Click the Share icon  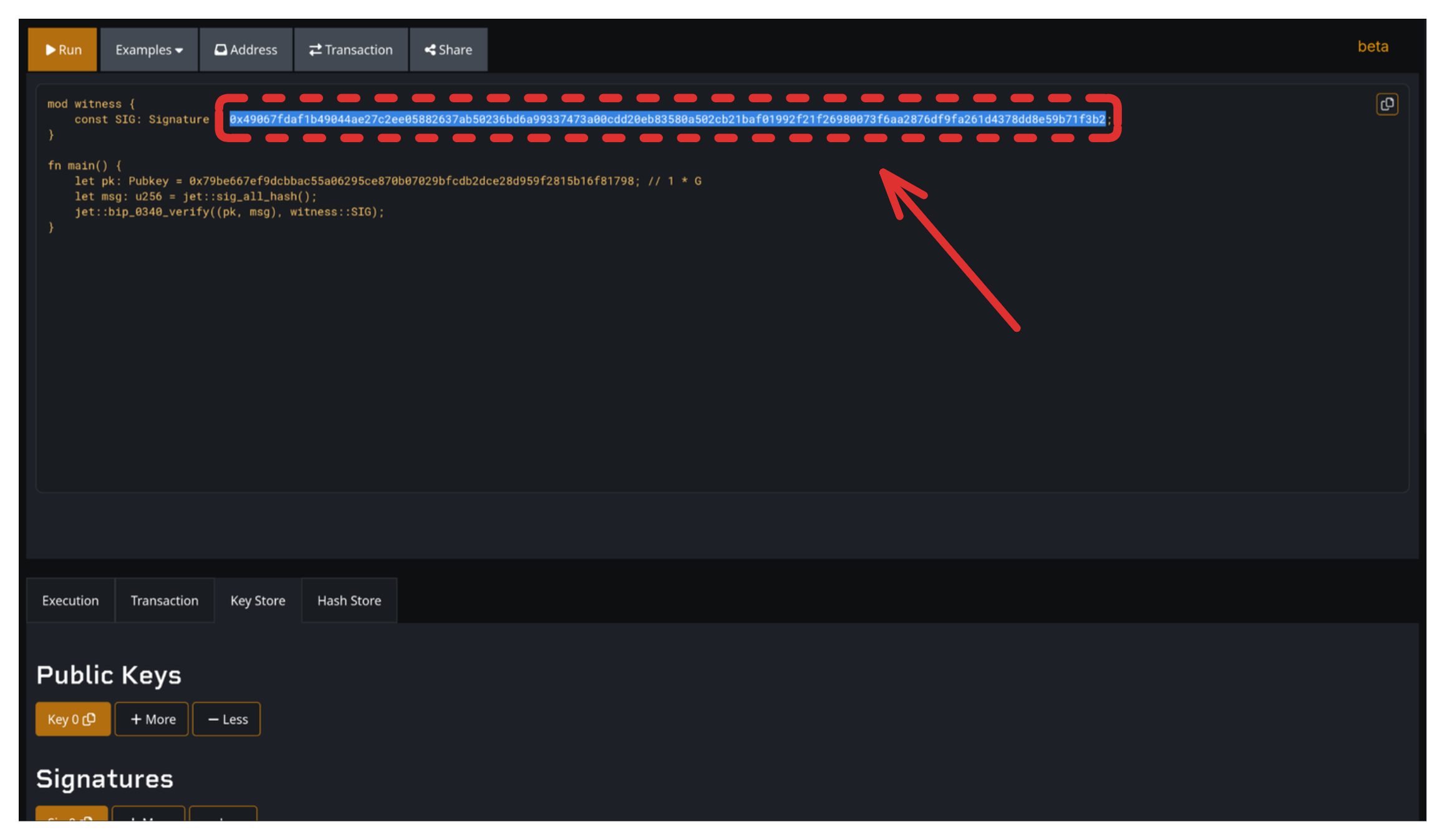click(x=430, y=49)
